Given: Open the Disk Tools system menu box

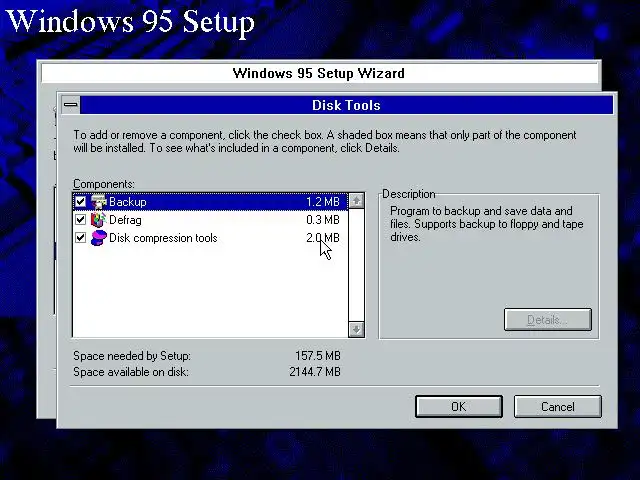Looking at the screenshot, I should point(71,104).
